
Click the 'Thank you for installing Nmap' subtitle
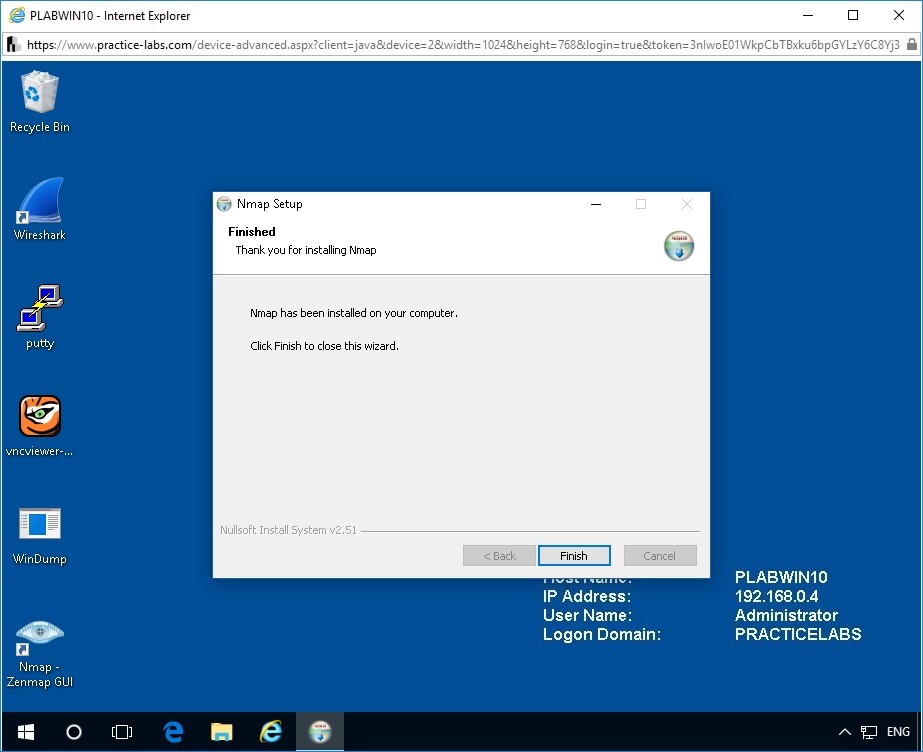tap(306, 250)
